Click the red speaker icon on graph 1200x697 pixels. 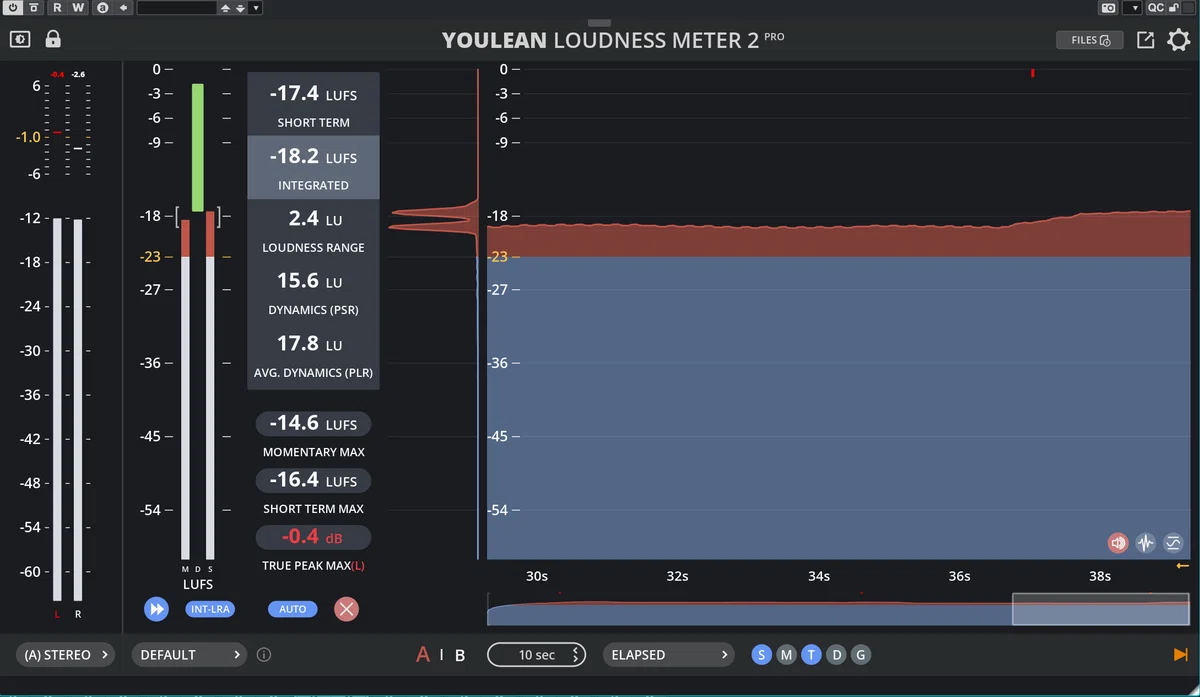1118,543
